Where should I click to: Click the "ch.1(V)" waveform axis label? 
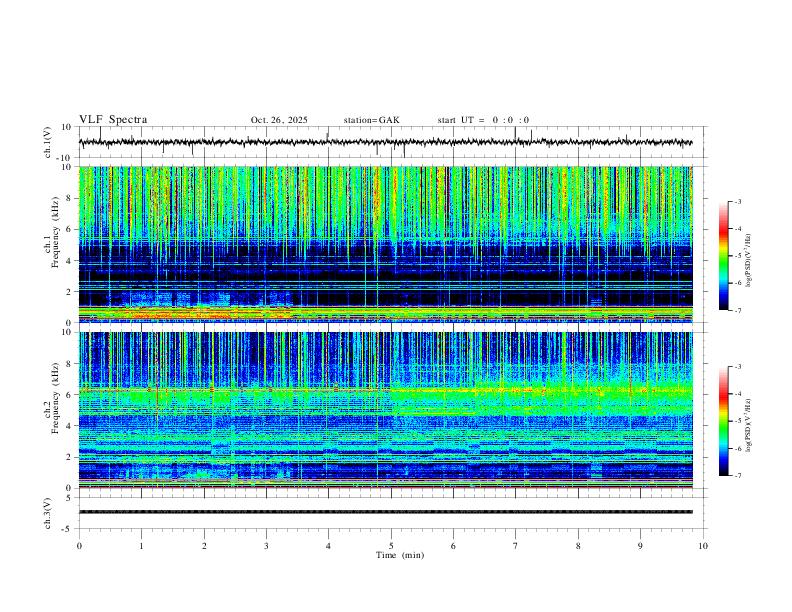[x=48, y=142]
